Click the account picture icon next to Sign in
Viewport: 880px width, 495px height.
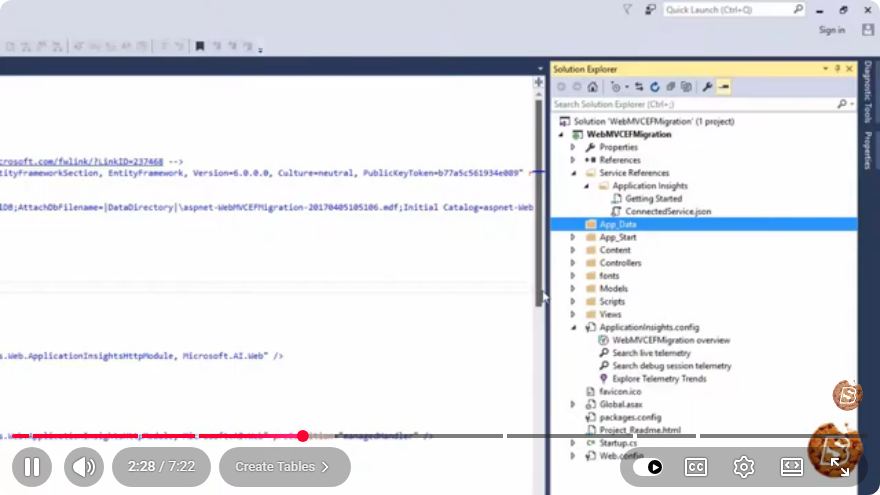pyautogui.click(x=868, y=30)
